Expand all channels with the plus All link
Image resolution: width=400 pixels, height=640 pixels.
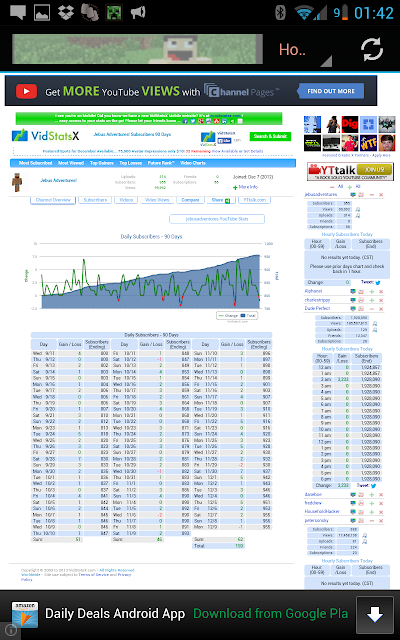355,187
